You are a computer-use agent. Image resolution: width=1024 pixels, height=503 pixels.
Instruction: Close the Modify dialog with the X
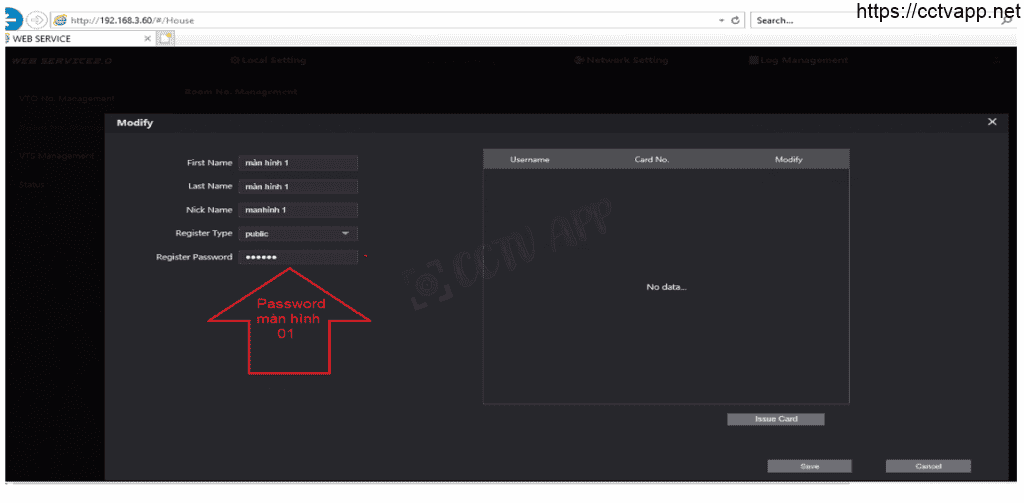pyautogui.click(x=992, y=122)
